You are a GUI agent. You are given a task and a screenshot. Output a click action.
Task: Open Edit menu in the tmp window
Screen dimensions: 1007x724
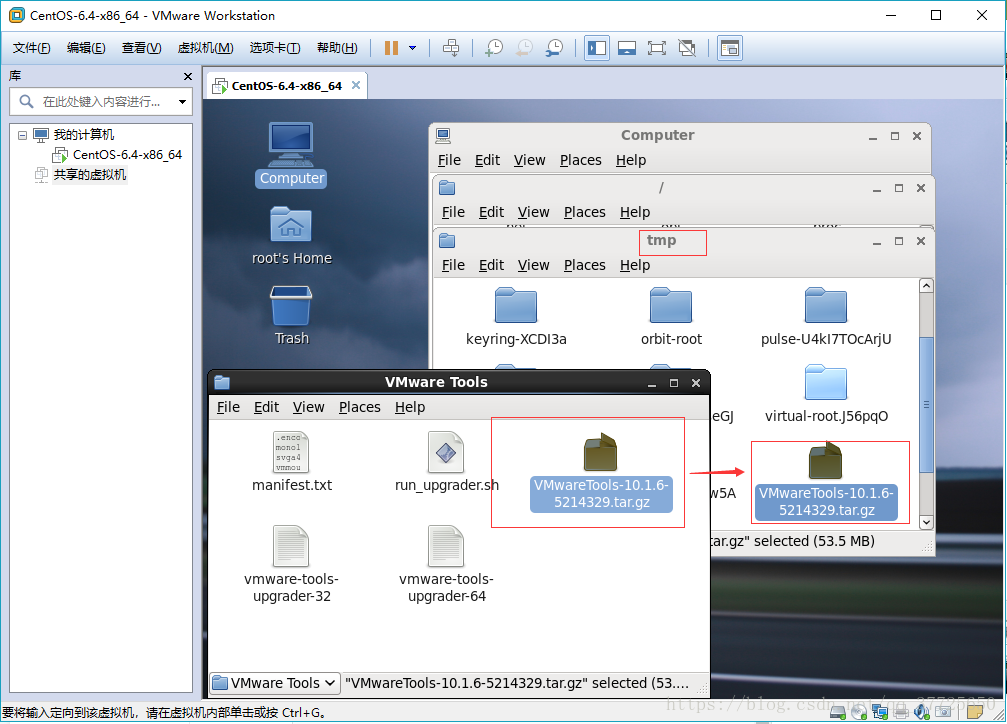(x=491, y=265)
